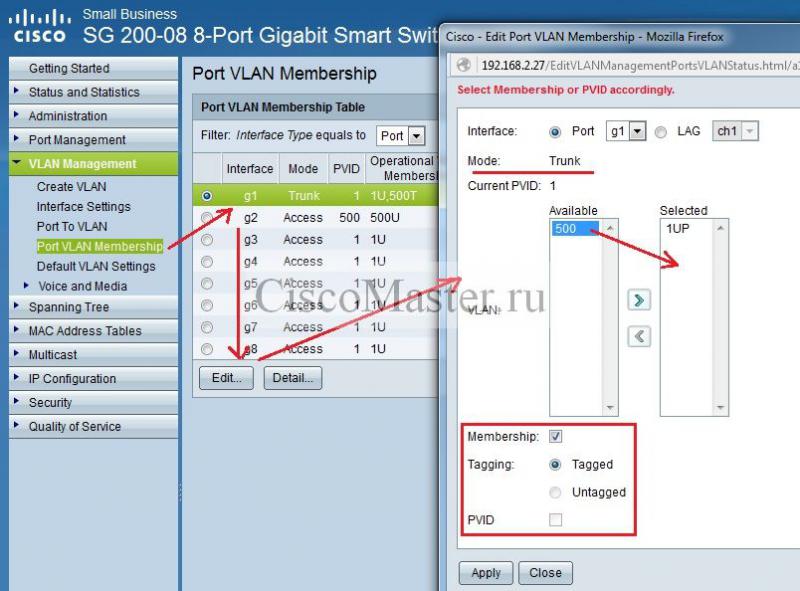Click the site identity globe icon in Firefox
Image resolution: width=800 pixels, height=591 pixels.
[464, 65]
